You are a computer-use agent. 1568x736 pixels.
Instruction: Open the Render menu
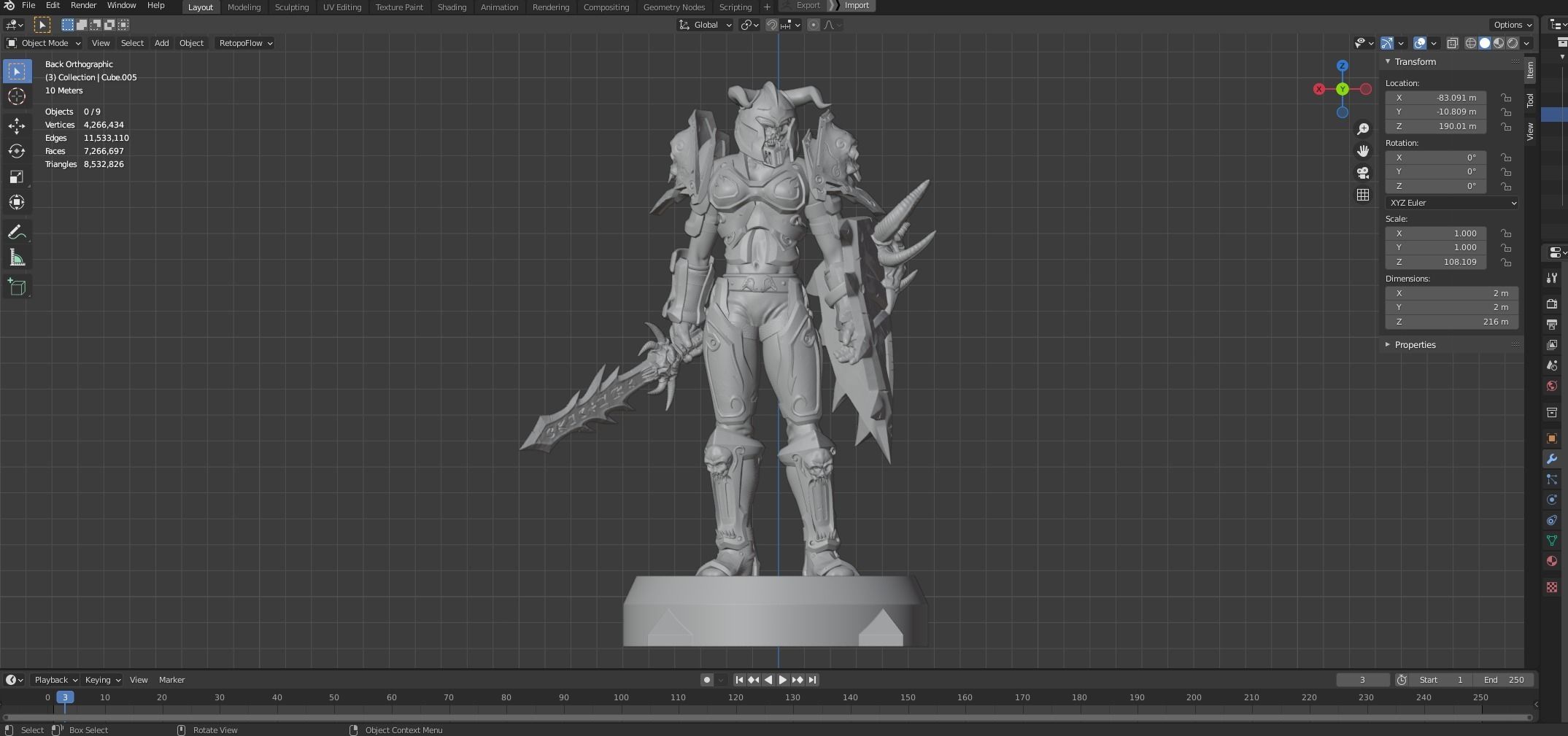tap(83, 5)
